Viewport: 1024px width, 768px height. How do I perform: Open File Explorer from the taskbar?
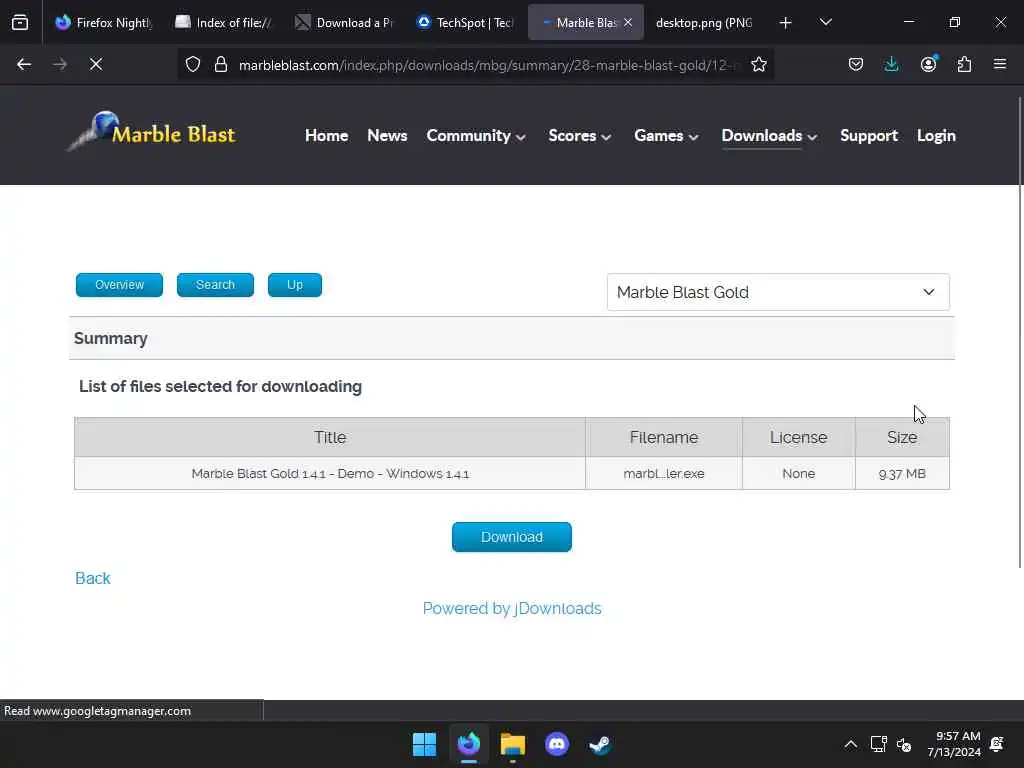point(513,744)
